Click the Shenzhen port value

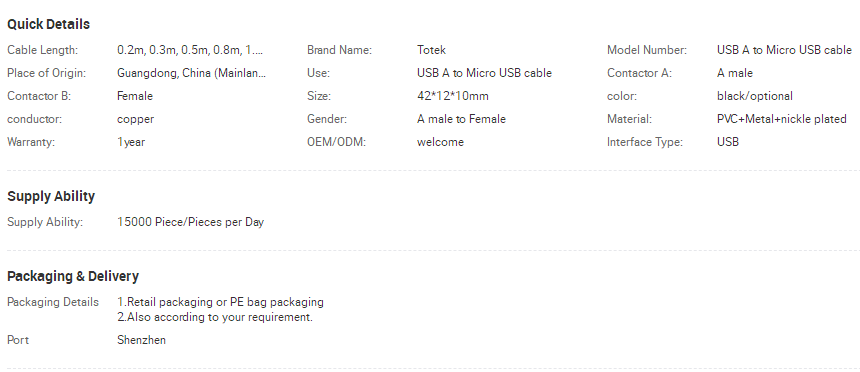(142, 340)
